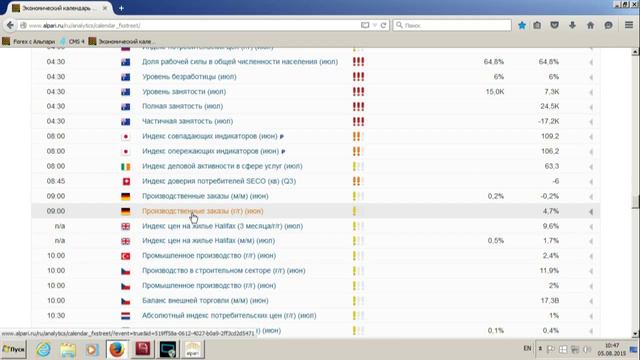
Task: Click Germany flag in Производственные заказы (м/м) row
Action: [x=126, y=197]
